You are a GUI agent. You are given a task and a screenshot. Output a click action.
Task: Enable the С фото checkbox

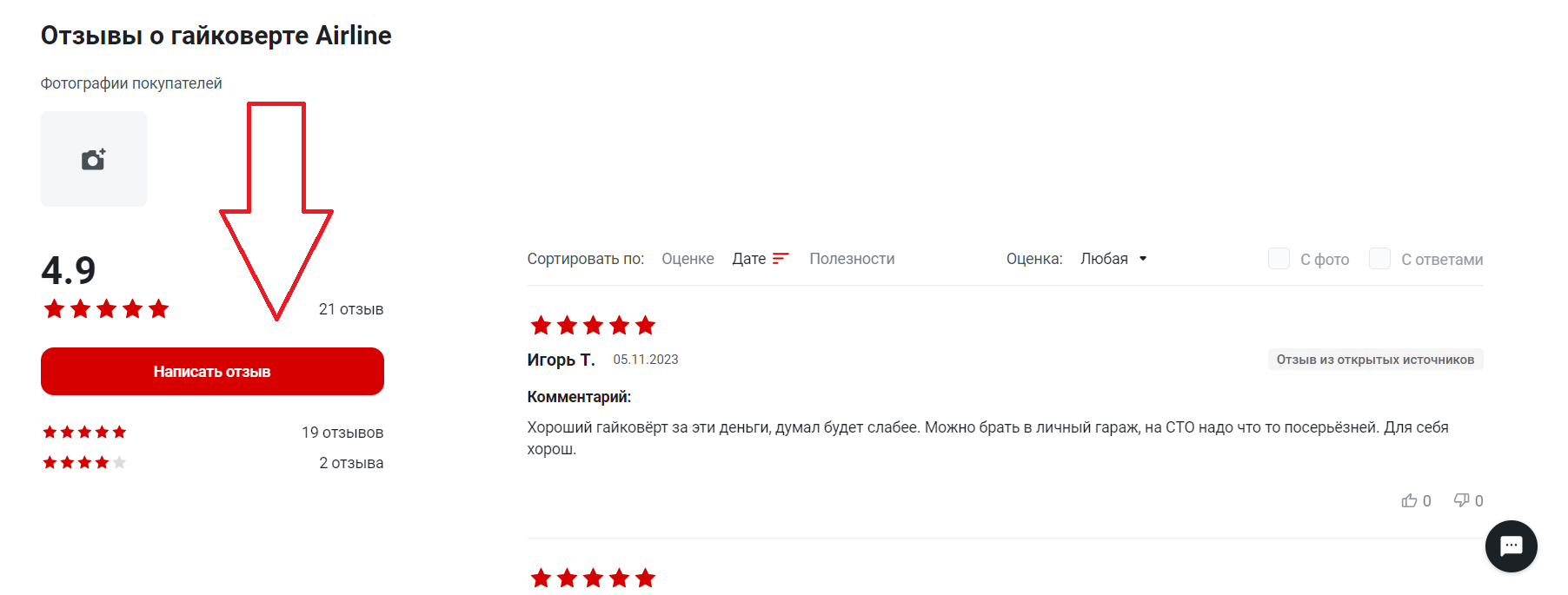(x=1279, y=258)
